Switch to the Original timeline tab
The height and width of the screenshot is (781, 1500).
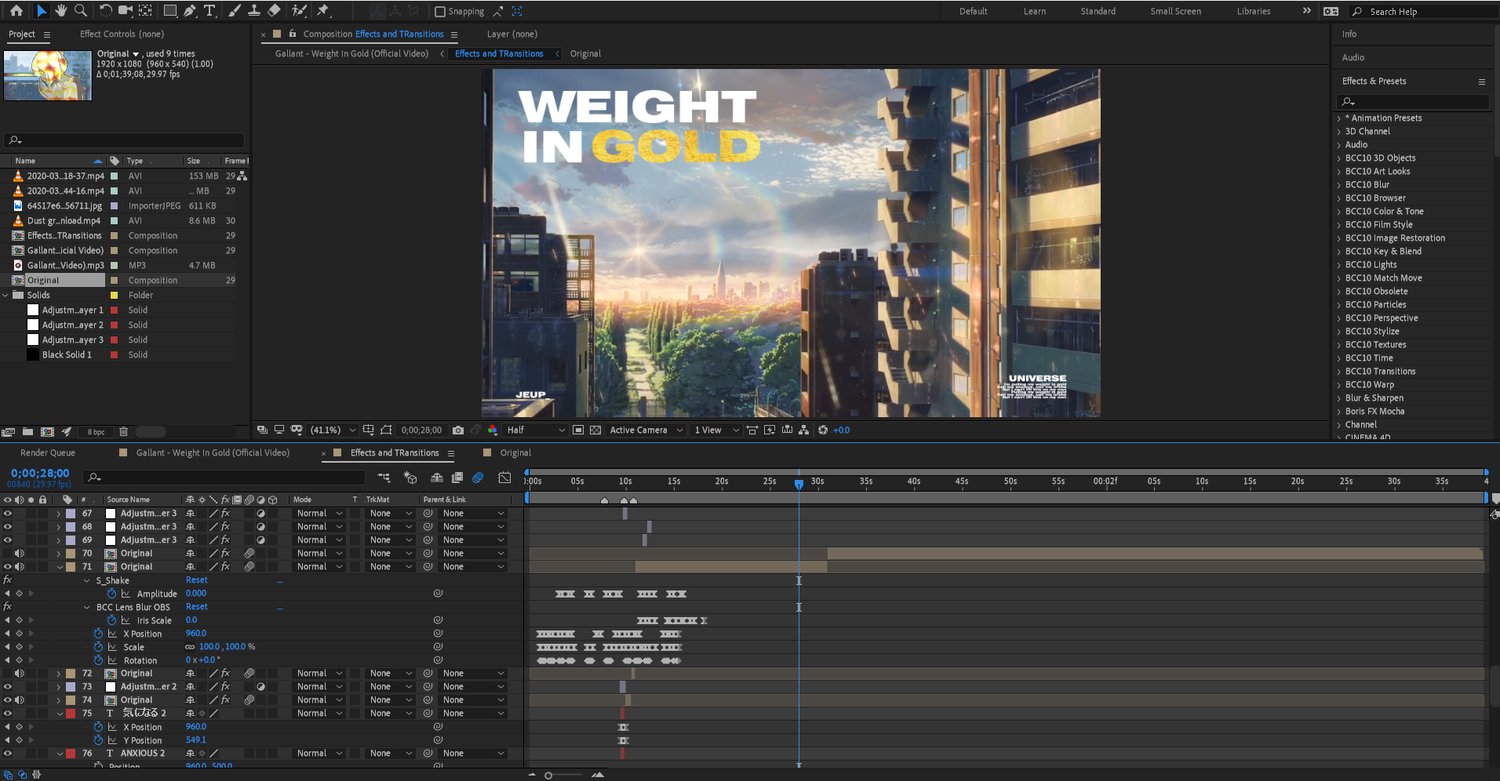pos(516,453)
